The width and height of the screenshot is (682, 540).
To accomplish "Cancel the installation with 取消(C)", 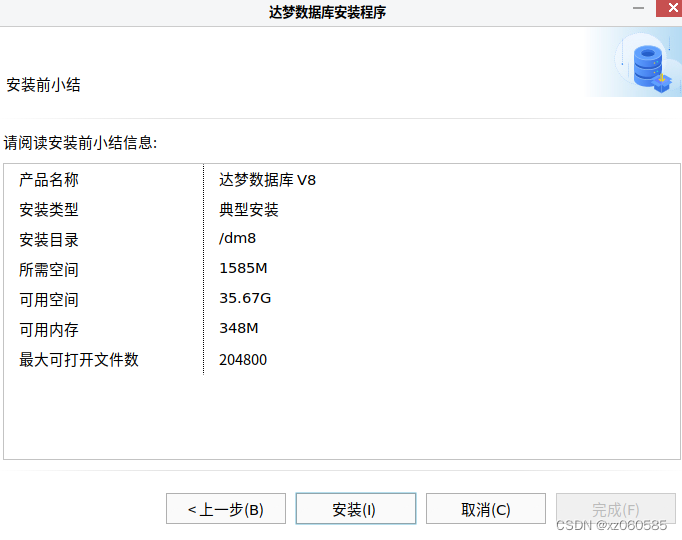I will click(x=486, y=509).
